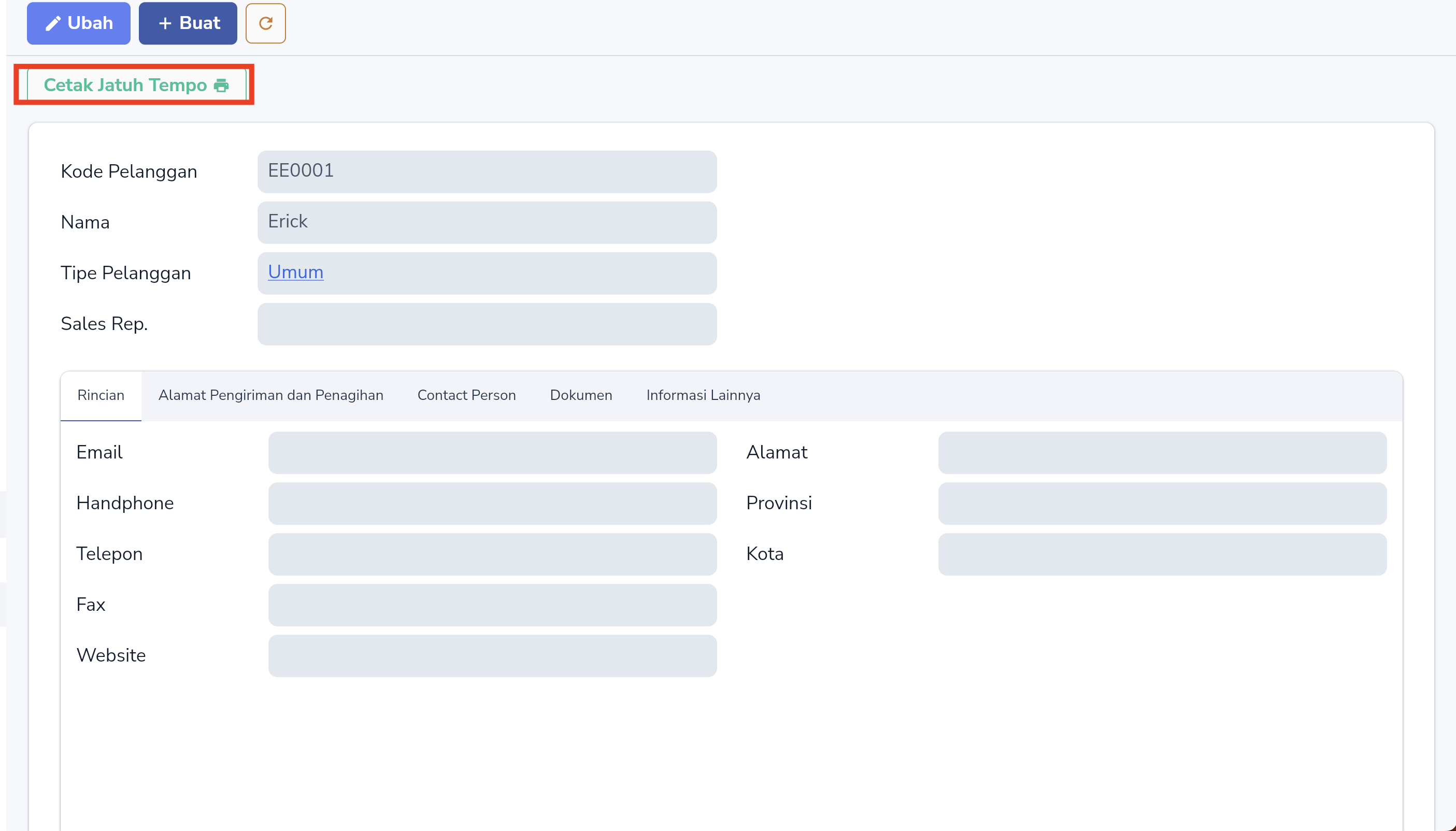The width and height of the screenshot is (1456, 831).
Task: Click the Tipe Pelanggan field
Action: (487, 274)
